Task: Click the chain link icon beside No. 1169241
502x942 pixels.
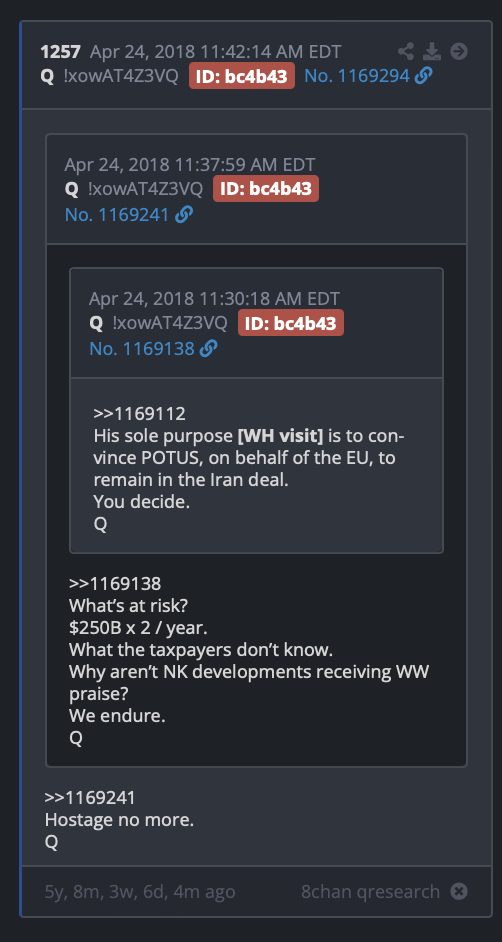Action: coord(184,214)
